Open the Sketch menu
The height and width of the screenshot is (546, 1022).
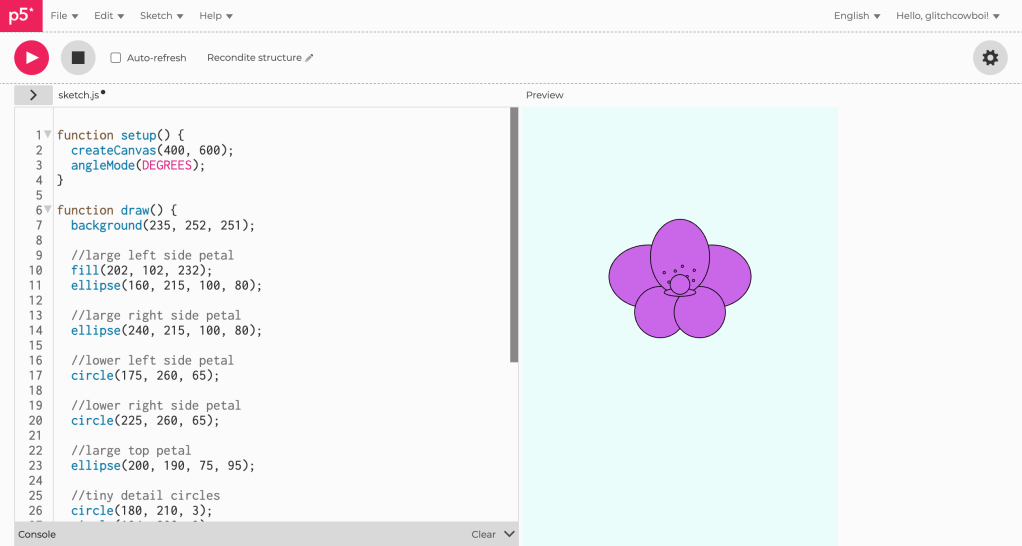(x=161, y=16)
